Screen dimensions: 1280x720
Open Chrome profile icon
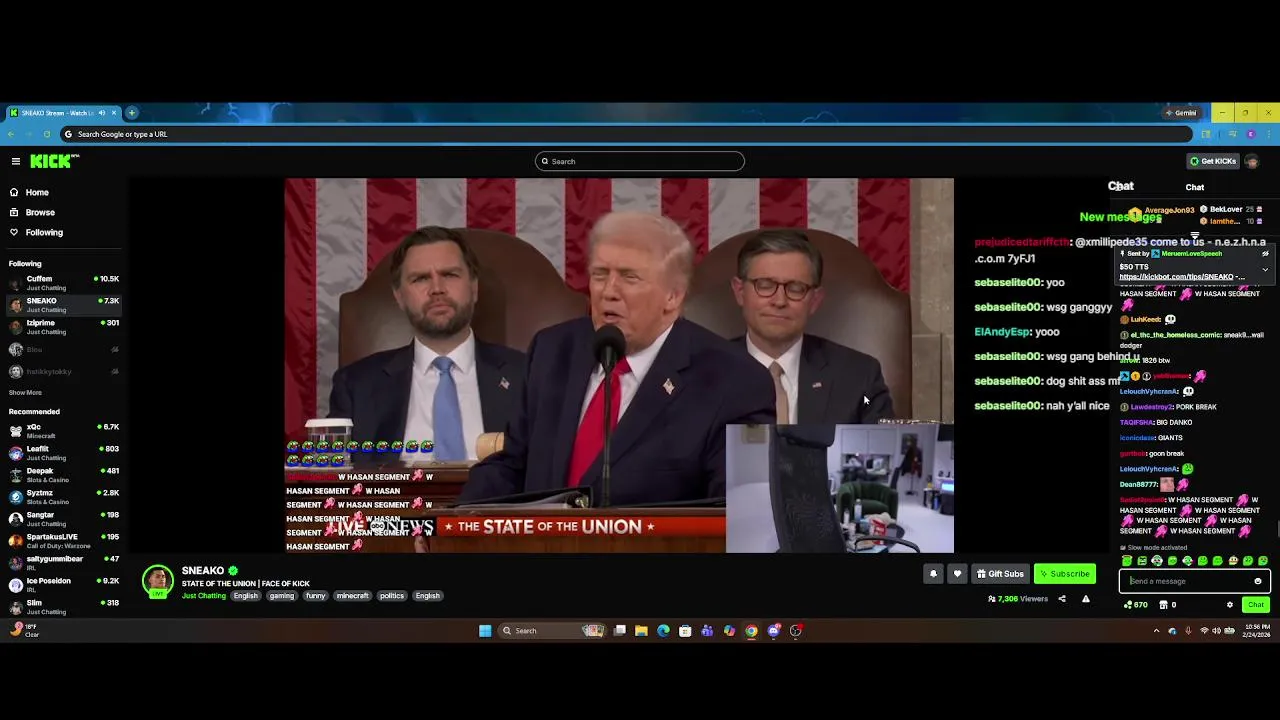pyautogui.click(x=1250, y=134)
